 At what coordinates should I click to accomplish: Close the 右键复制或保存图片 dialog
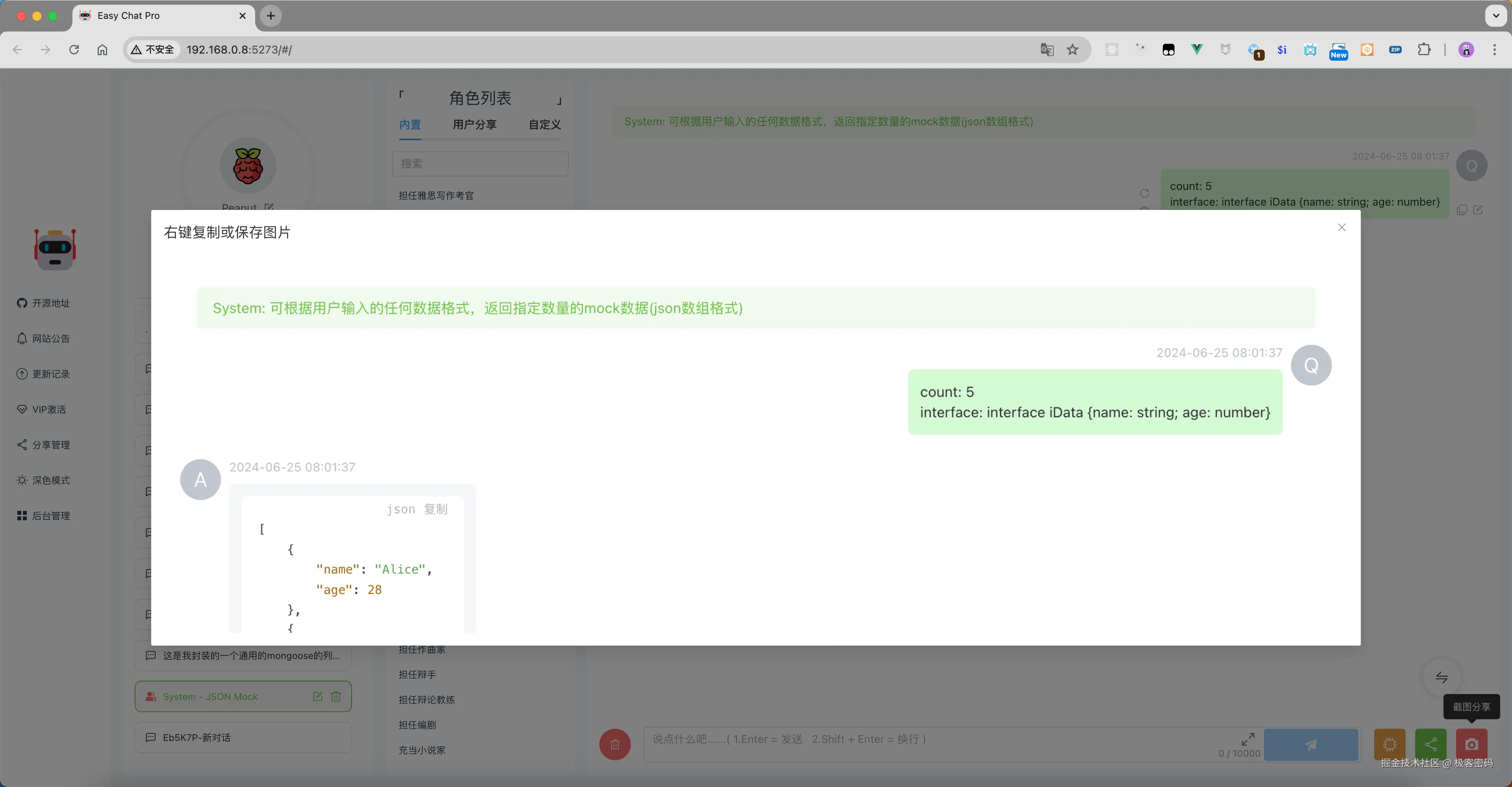(1342, 227)
